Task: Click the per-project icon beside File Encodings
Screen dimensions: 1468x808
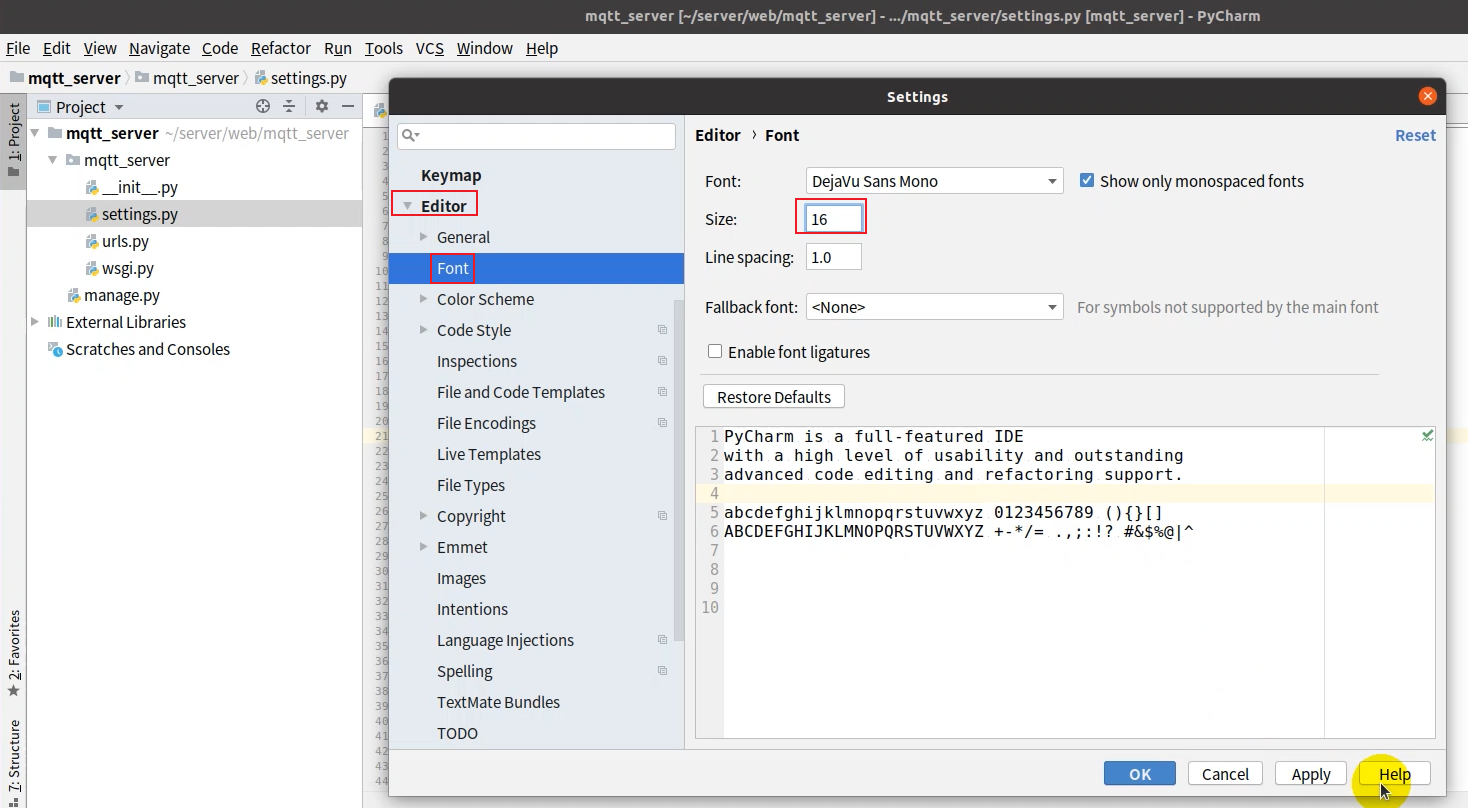Action: click(x=662, y=423)
